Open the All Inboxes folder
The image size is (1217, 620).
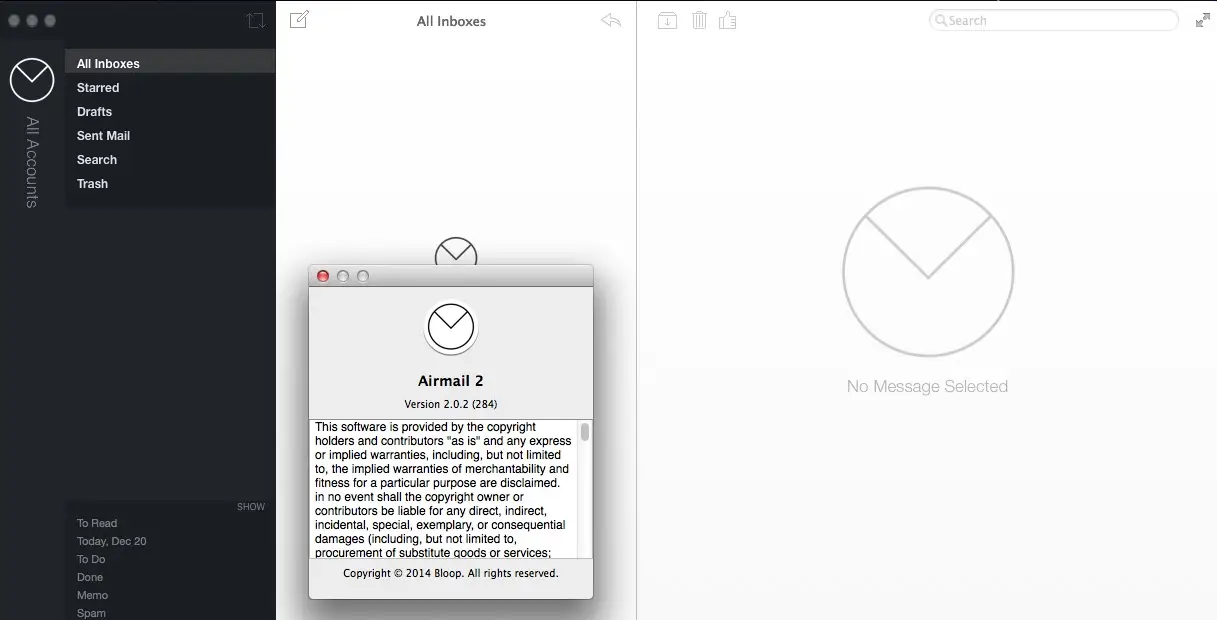coord(170,63)
